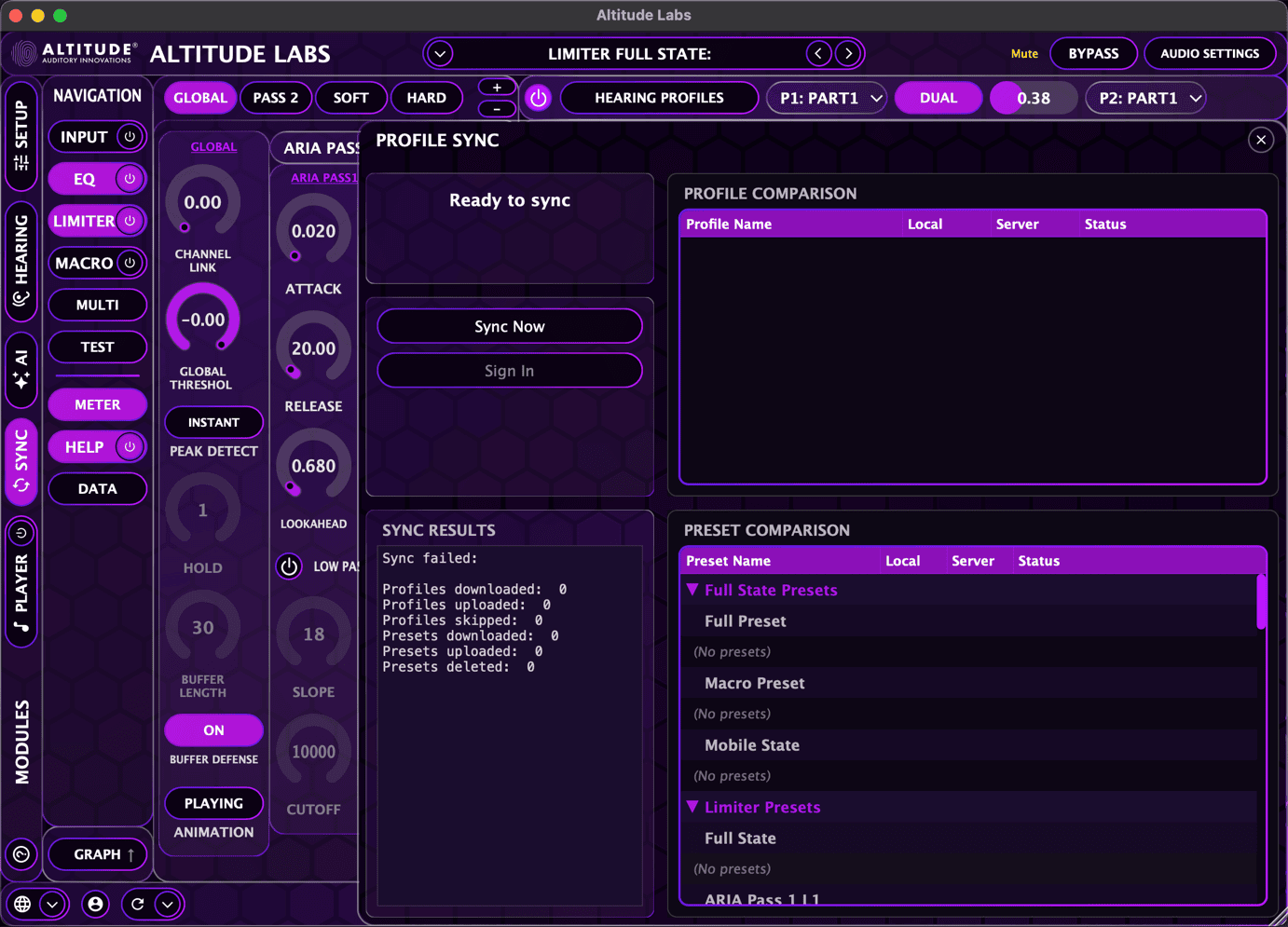Toggle the Low Pass filter power button
This screenshot has width=1288, height=927.
point(289,566)
